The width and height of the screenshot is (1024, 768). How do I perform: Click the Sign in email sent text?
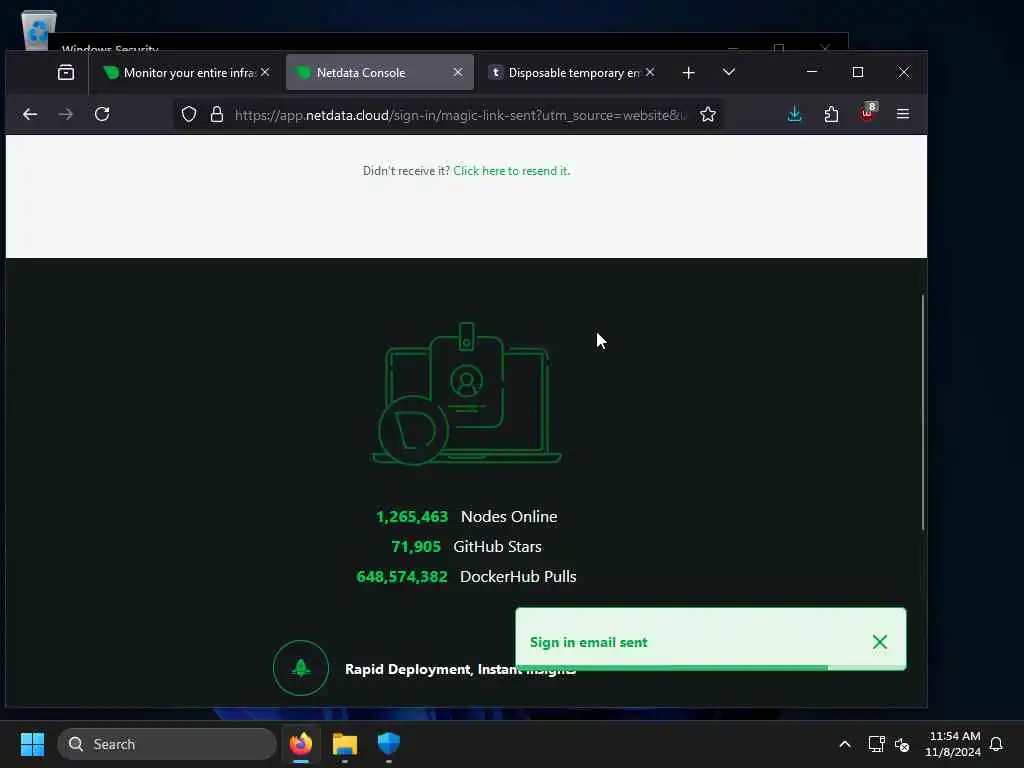pos(588,642)
